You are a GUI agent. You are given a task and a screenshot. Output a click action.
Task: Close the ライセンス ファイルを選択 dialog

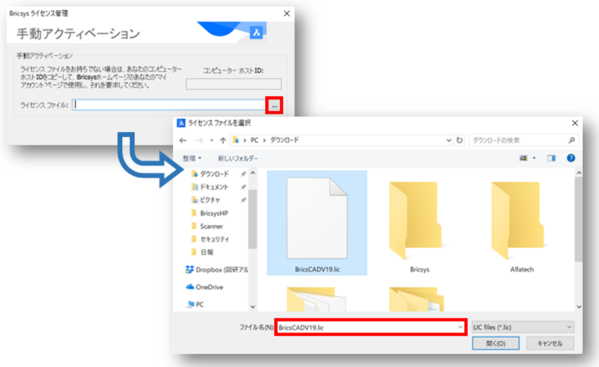point(575,123)
